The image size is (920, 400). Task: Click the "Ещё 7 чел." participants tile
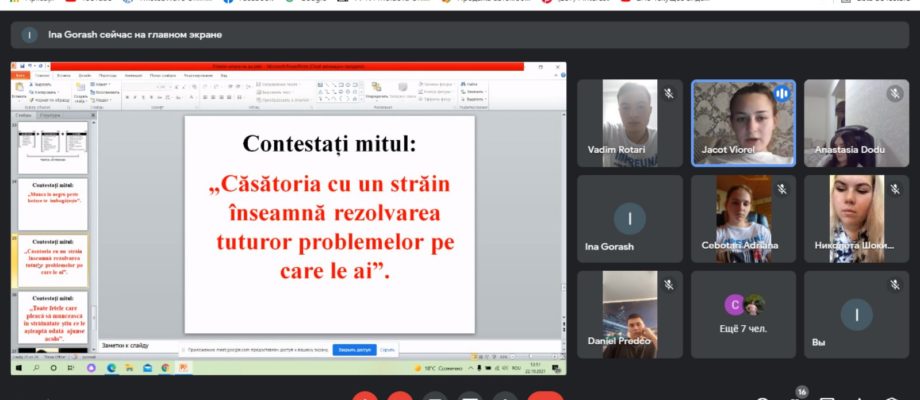coord(743,314)
